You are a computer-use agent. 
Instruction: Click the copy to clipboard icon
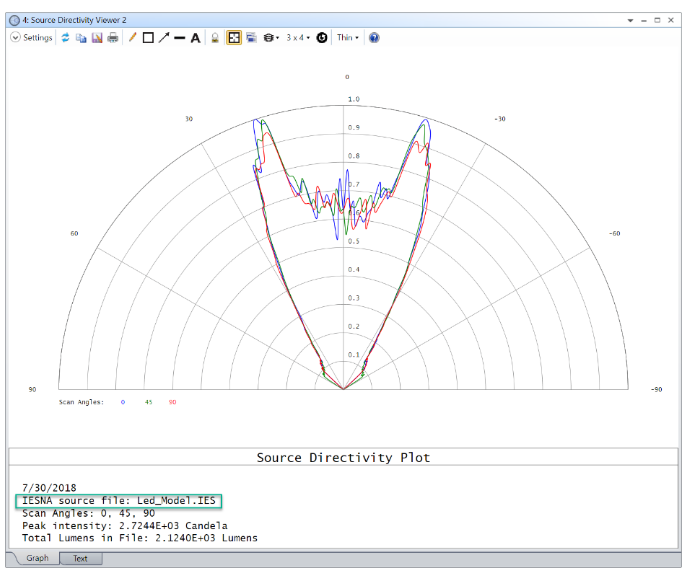82,38
